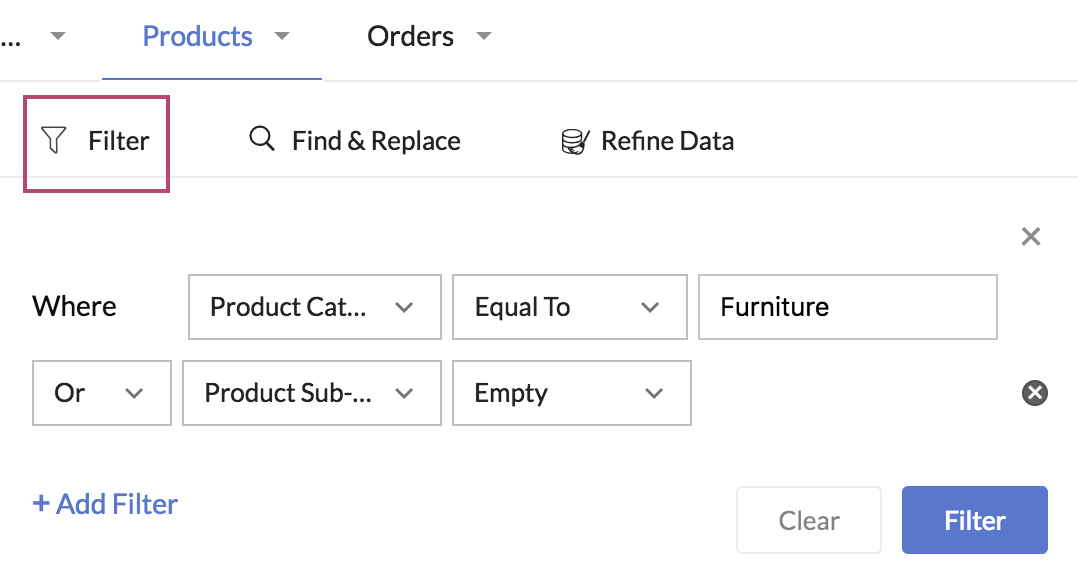
Task: Click the Add Filter link
Action: point(105,504)
